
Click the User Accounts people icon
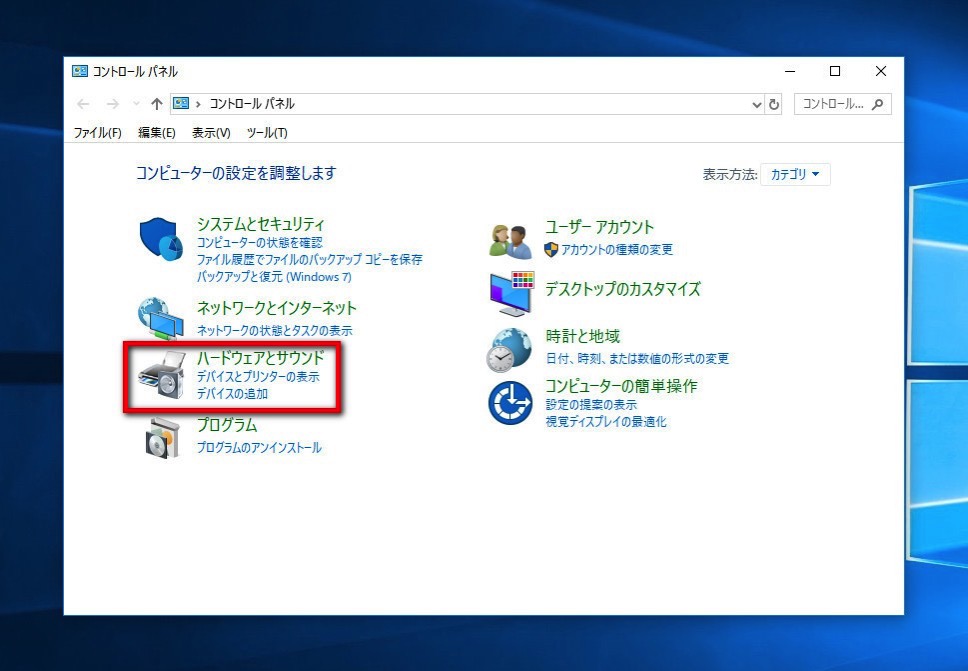tap(510, 239)
